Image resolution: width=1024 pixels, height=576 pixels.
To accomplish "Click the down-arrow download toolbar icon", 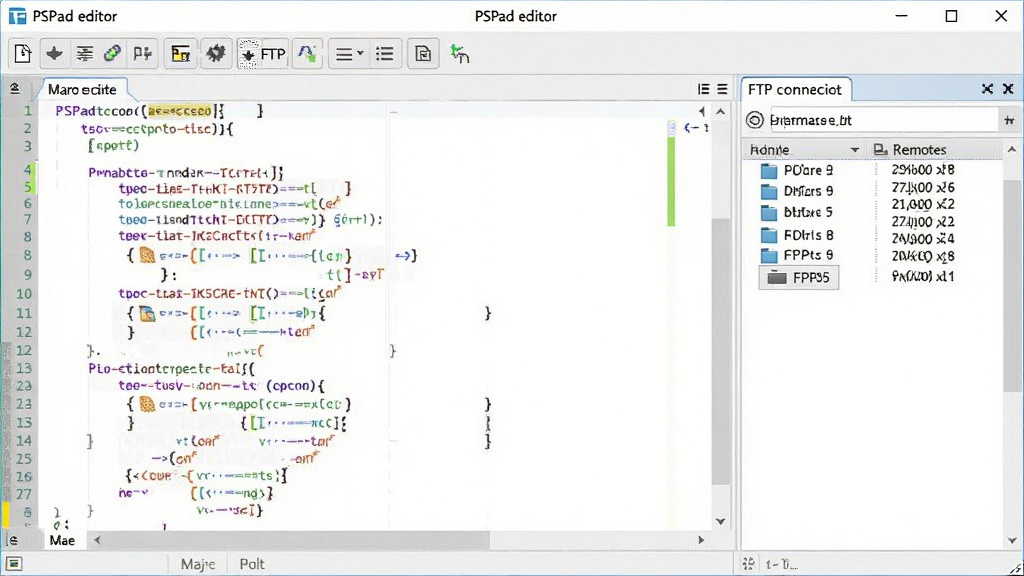I will pyautogui.click(x=54, y=54).
